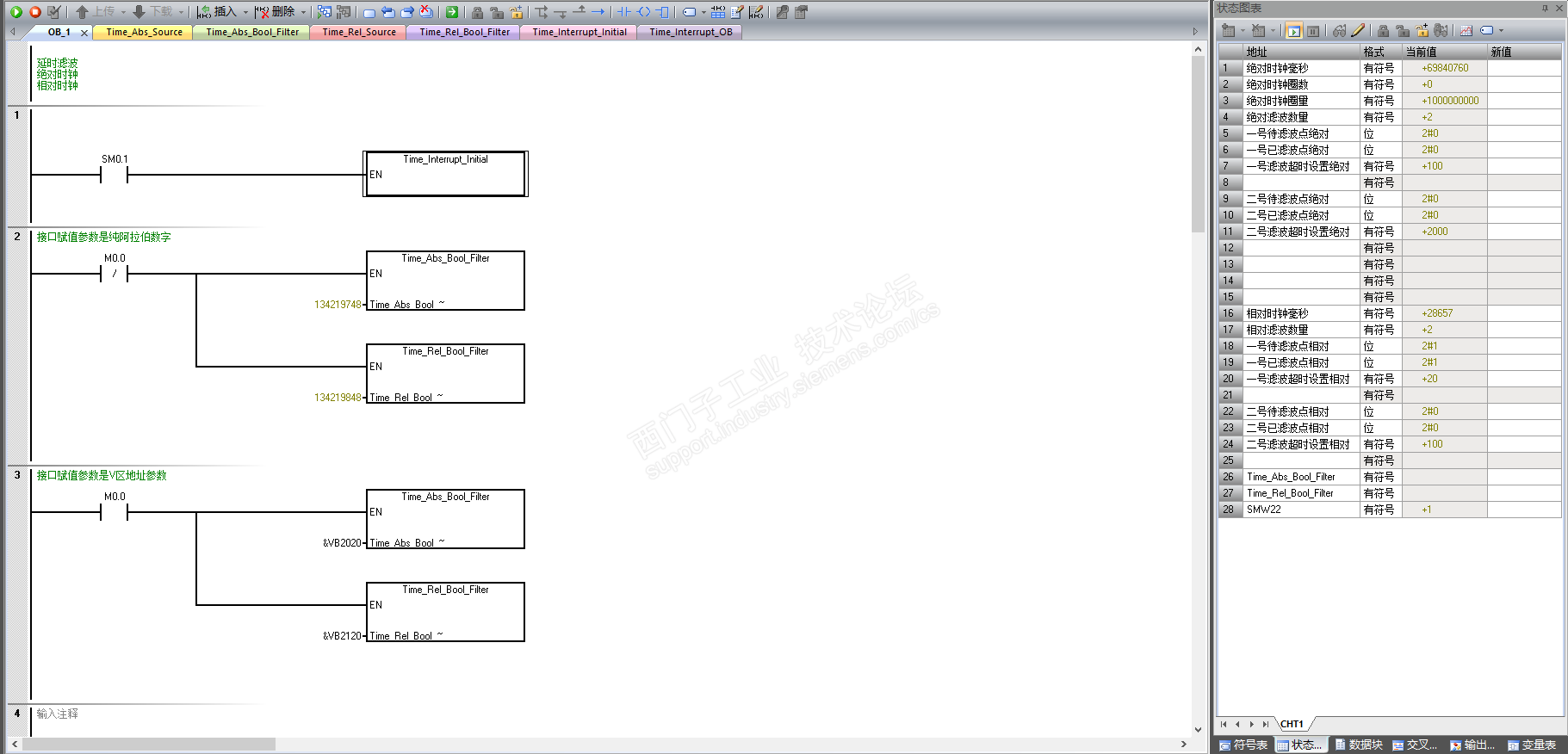This screenshot has height=754, width=1568.
Task: Click the red STOP button
Action: coord(35,12)
